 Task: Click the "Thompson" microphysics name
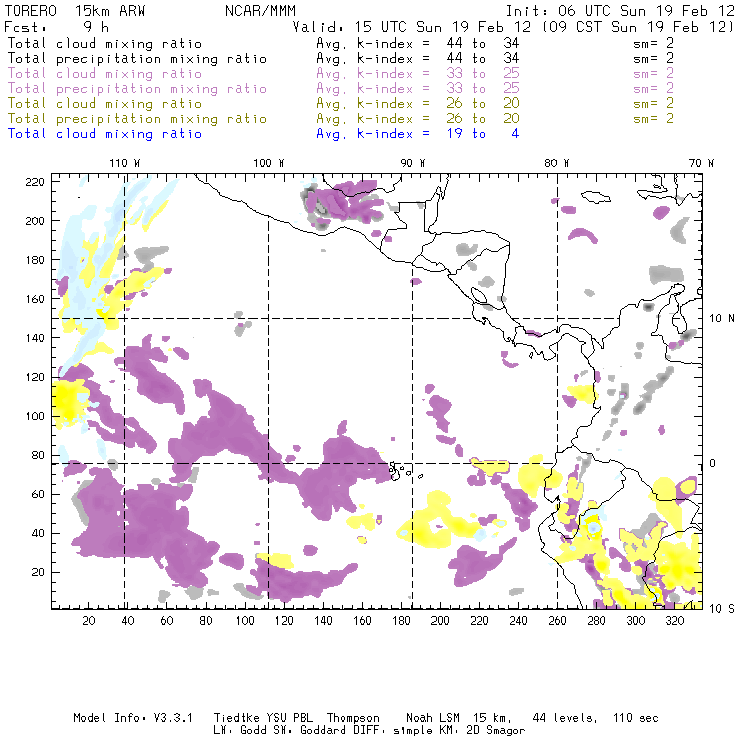point(353,718)
